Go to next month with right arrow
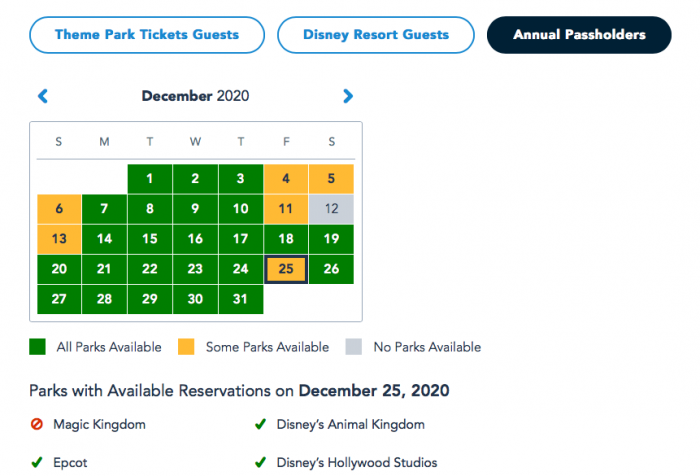This screenshot has width=700, height=476. [348, 96]
